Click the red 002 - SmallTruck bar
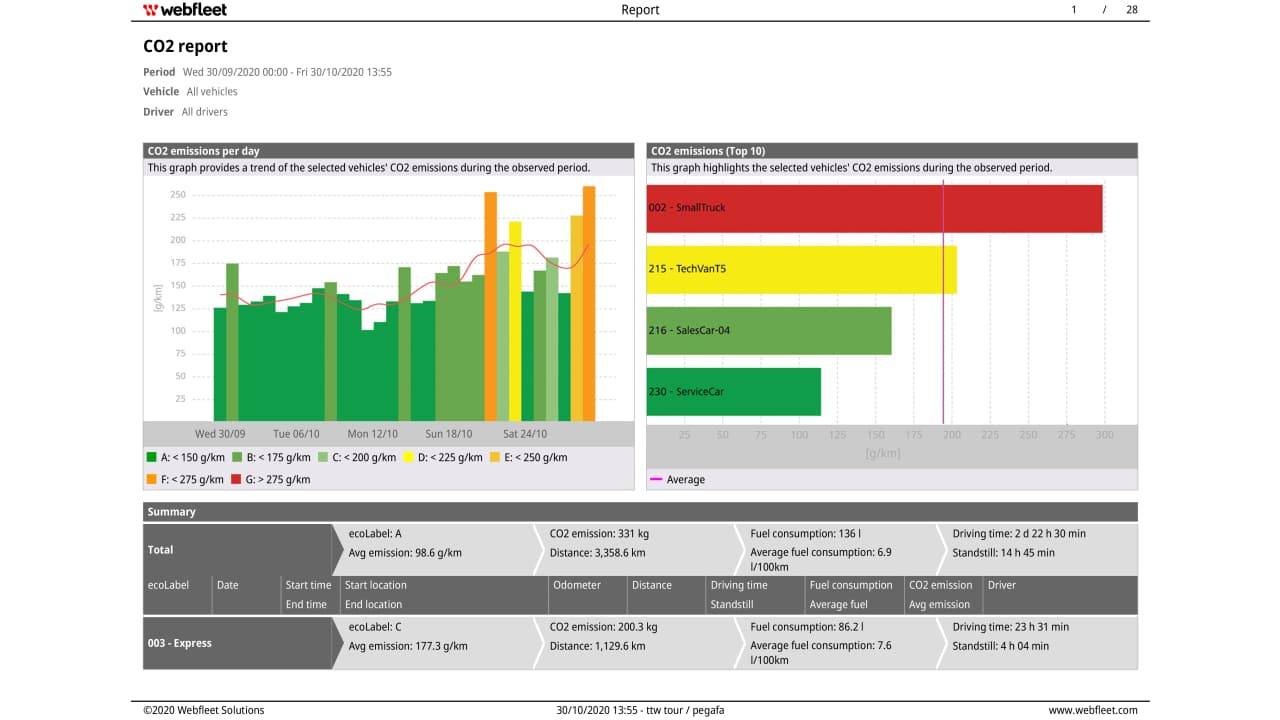The height and width of the screenshot is (720, 1280). point(874,208)
